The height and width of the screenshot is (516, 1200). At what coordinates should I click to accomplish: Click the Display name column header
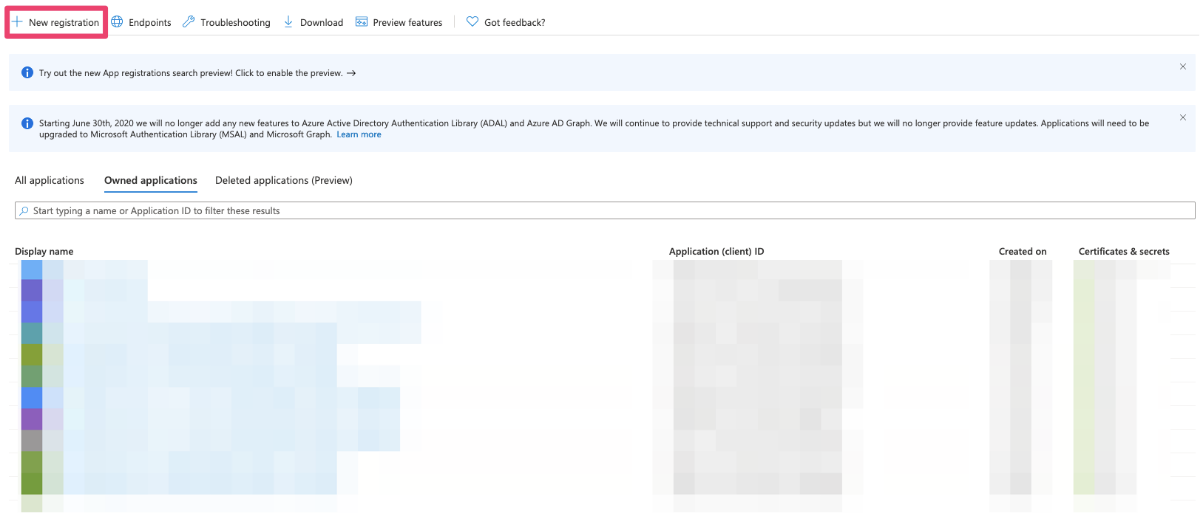(x=44, y=251)
